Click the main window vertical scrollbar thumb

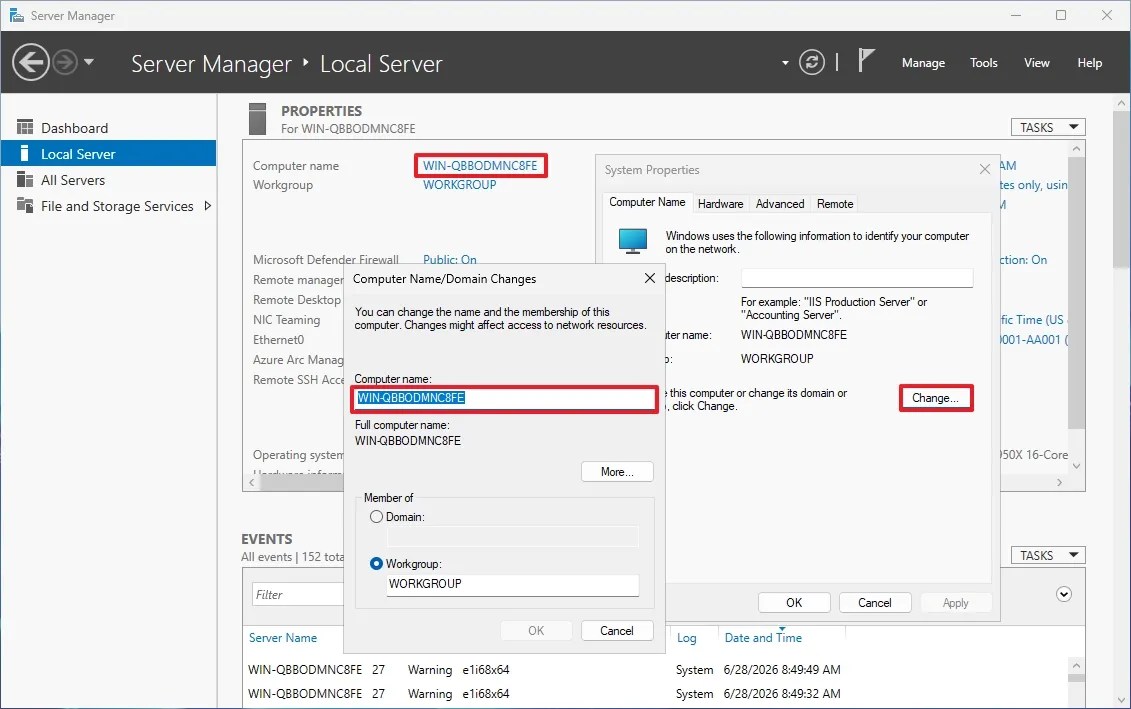pyautogui.click(x=1122, y=190)
